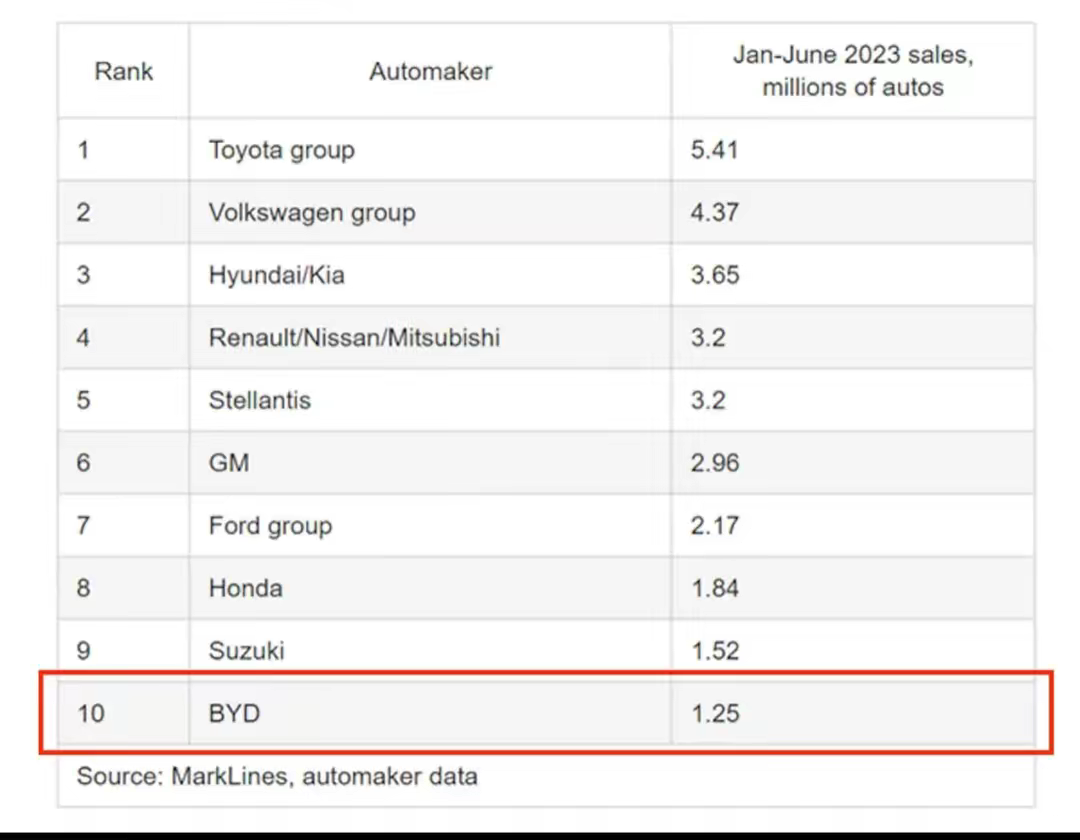Click the Jan-June 2023 sales header
This screenshot has height=840, width=1080.
852,71
